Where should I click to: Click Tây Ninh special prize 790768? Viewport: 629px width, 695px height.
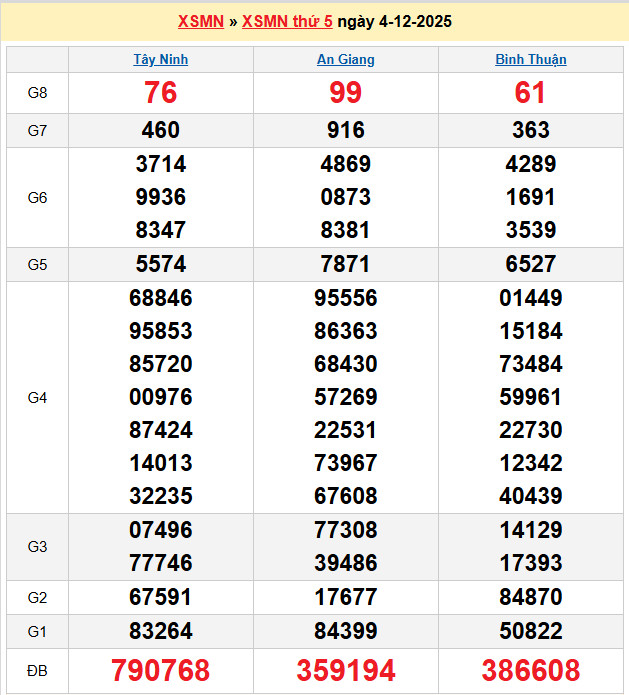click(160, 670)
